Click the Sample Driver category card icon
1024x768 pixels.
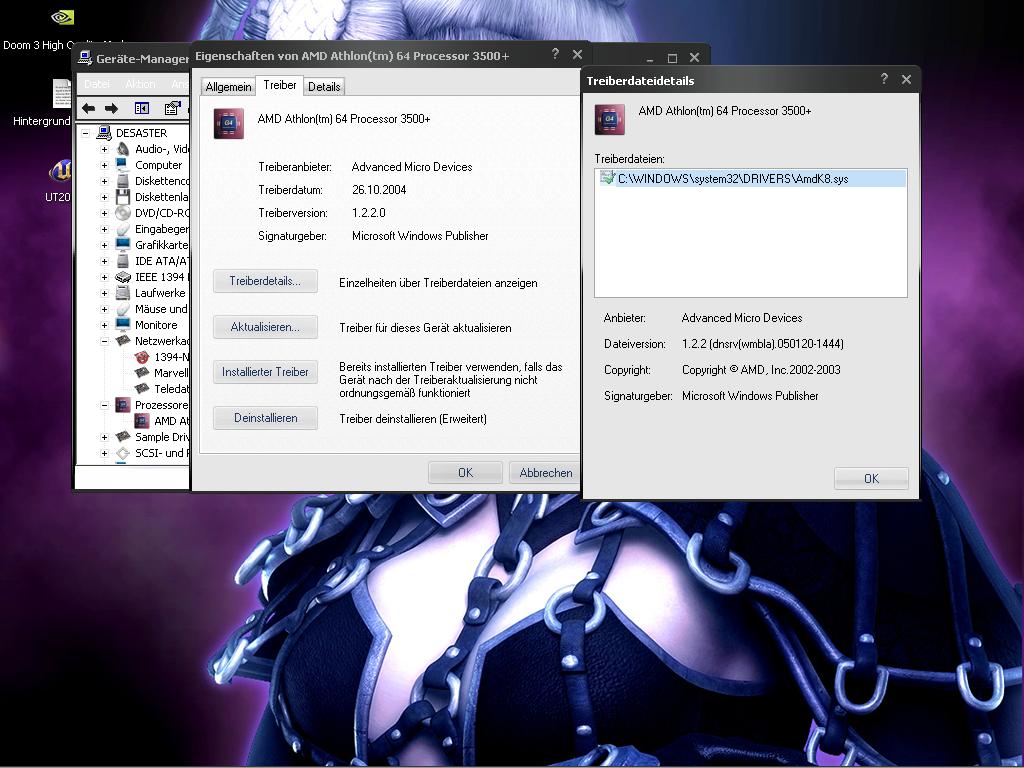coord(123,437)
